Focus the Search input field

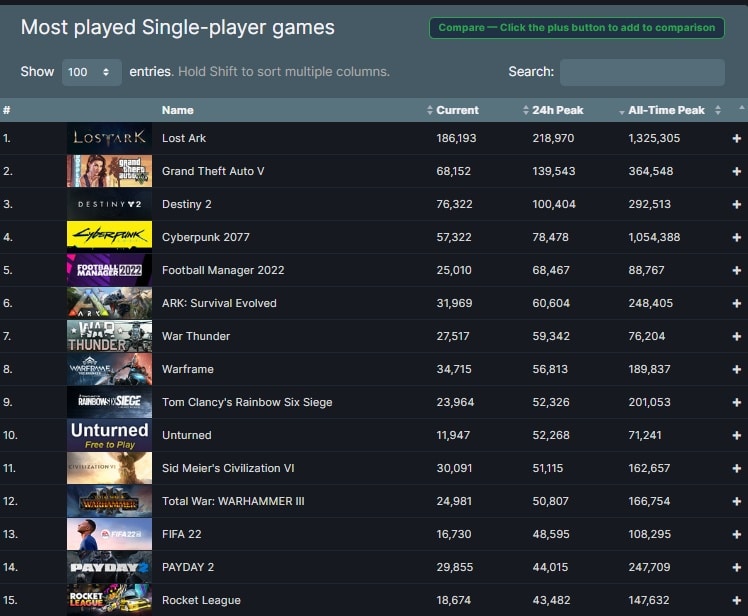(642, 72)
